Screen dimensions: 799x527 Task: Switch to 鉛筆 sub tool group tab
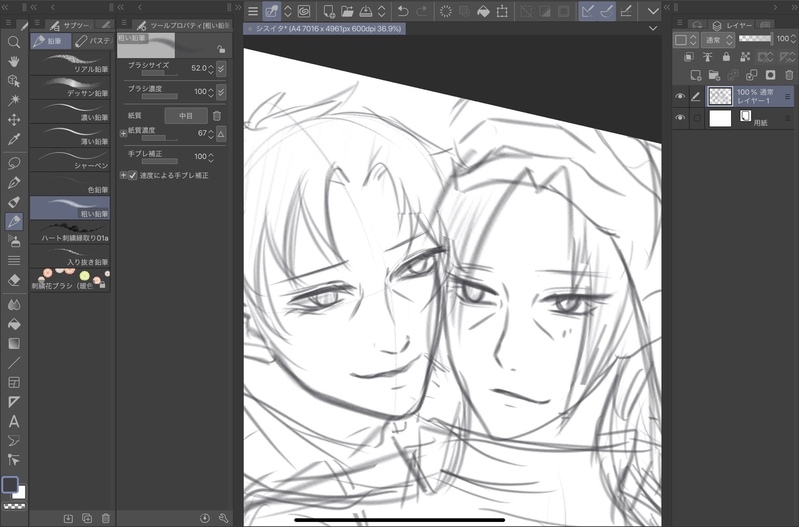click(x=50, y=41)
